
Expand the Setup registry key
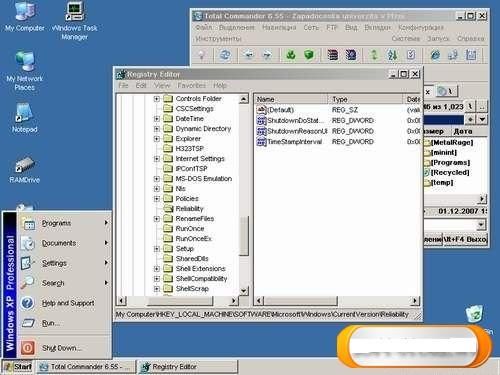point(157,249)
